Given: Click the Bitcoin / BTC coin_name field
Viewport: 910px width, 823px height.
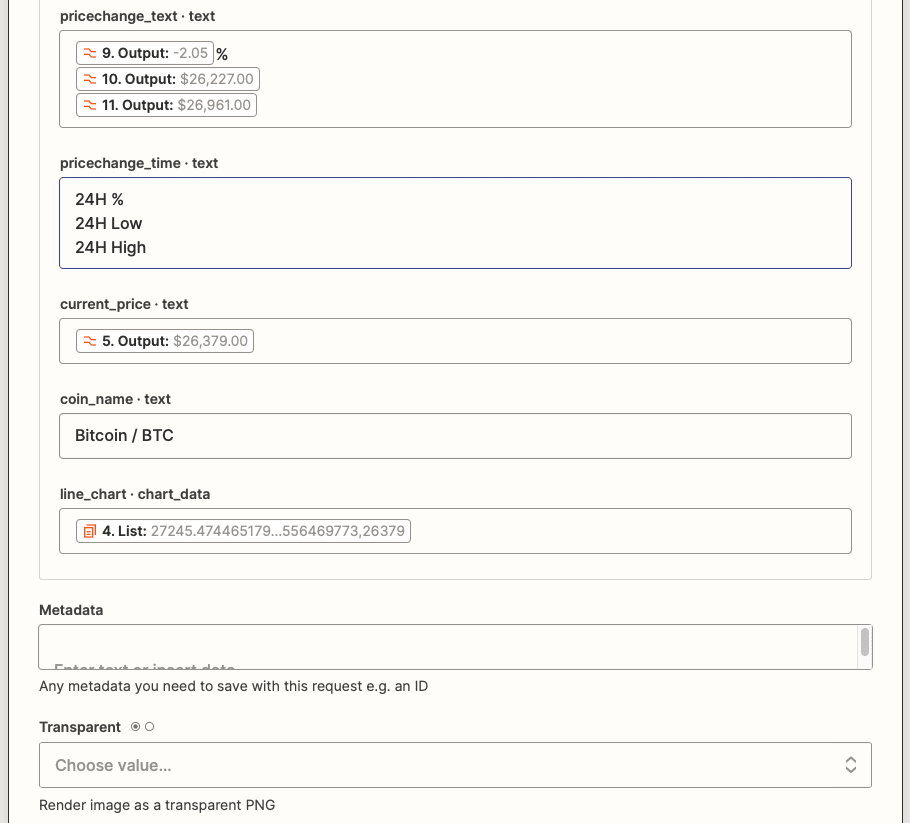Looking at the screenshot, I should pos(455,435).
